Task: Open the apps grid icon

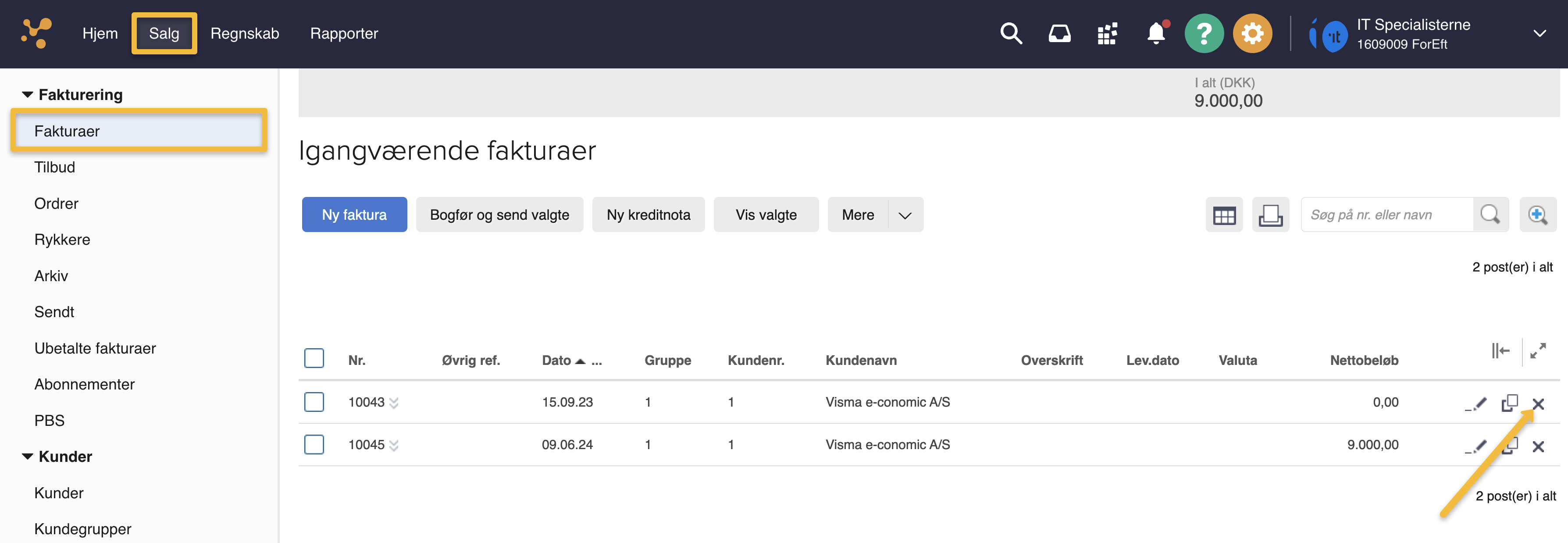Action: [1107, 33]
